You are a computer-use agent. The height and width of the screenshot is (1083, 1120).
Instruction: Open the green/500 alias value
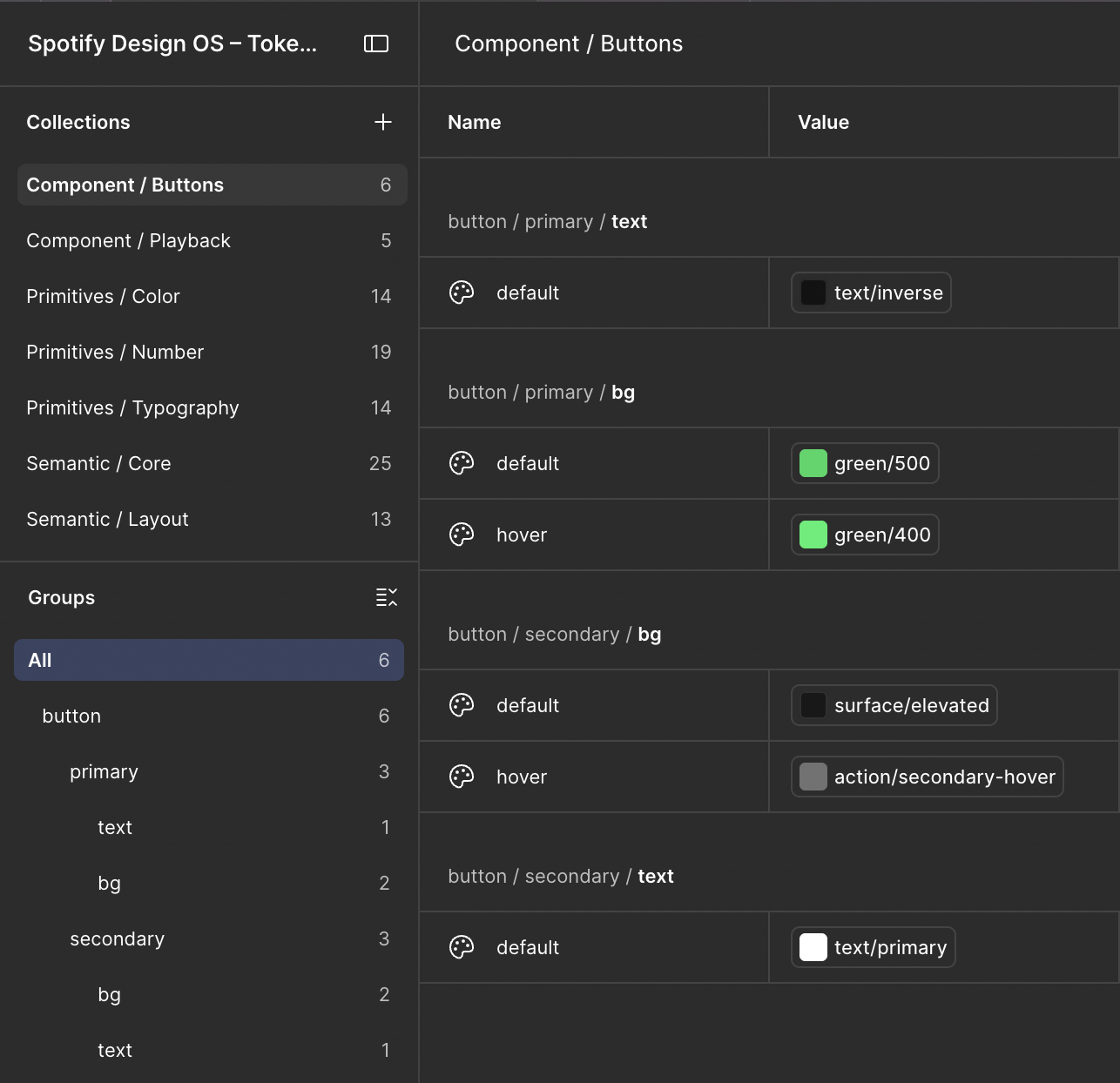tap(865, 463)
